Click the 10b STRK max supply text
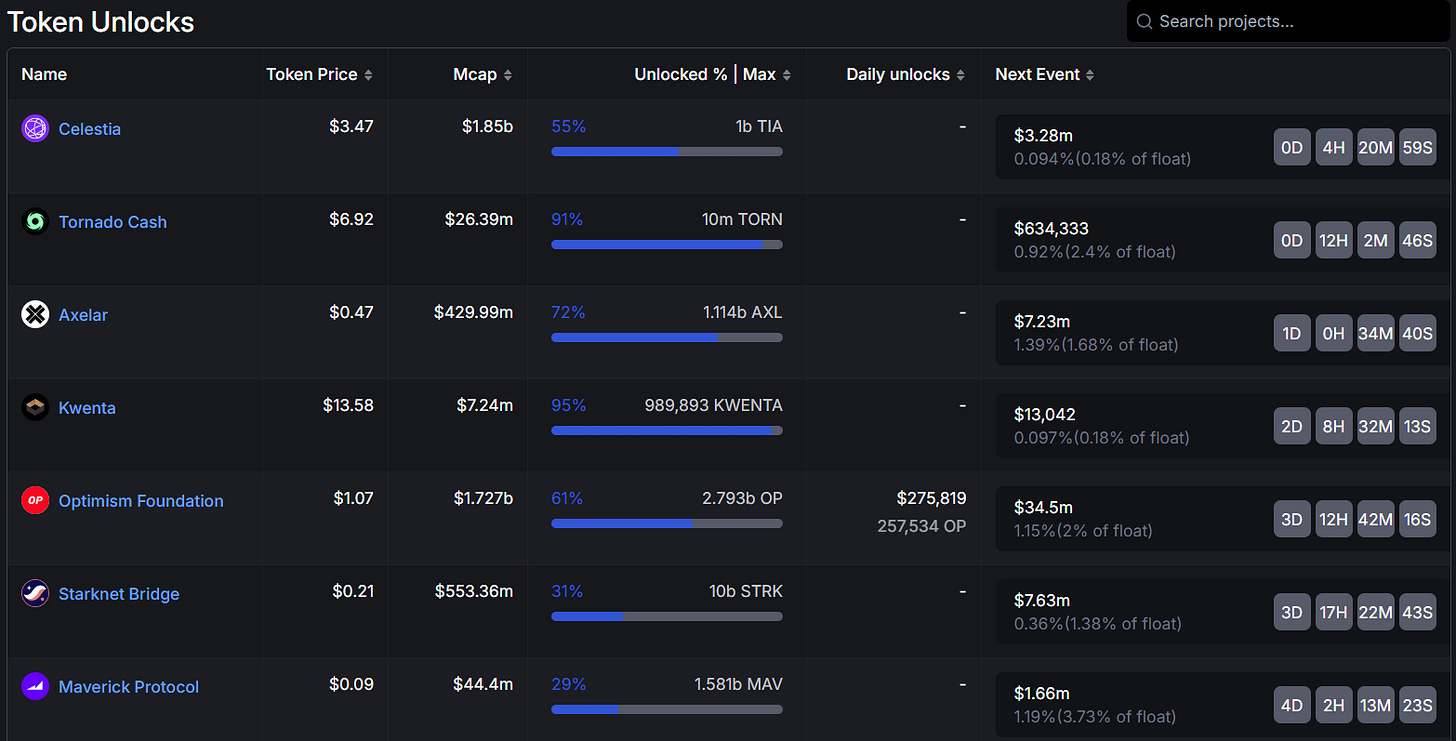1456x741 pixels. coord(746,592)
